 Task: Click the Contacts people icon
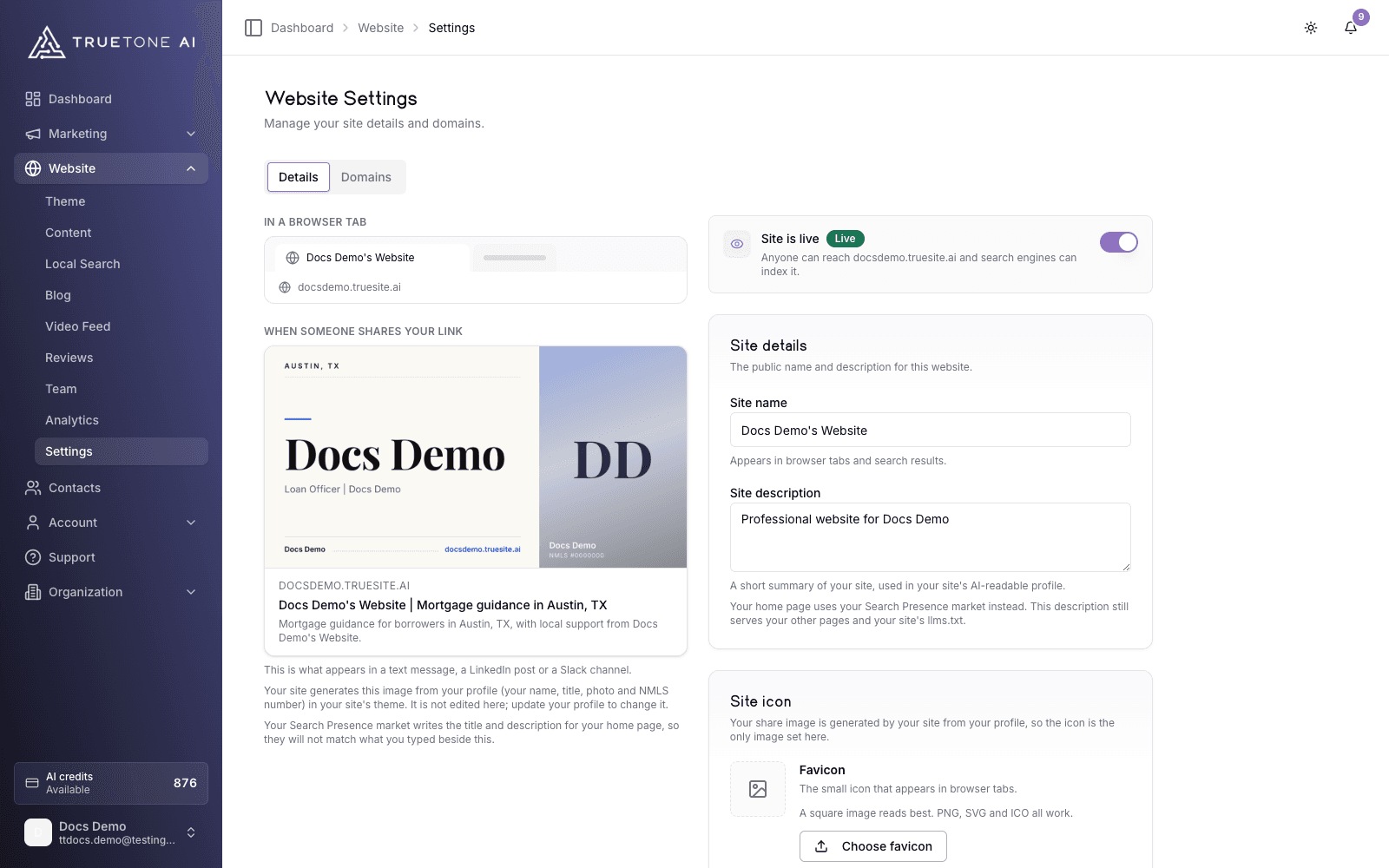(33, 488)
